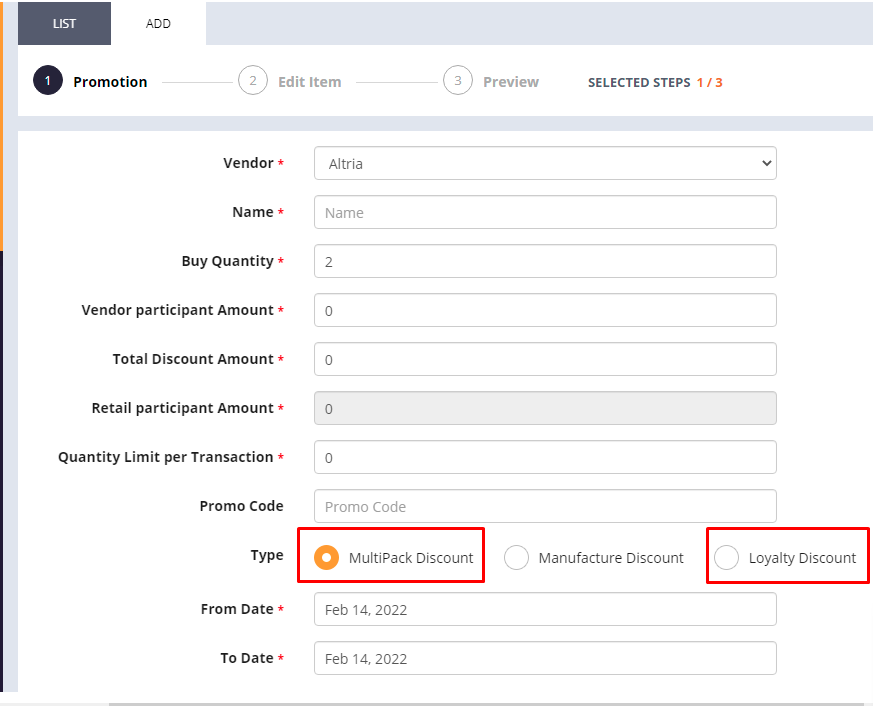The height and width of the screenshot is (706, 873).
Task: Click the step 3 Preview circle
Action: [x=458, y=81]
